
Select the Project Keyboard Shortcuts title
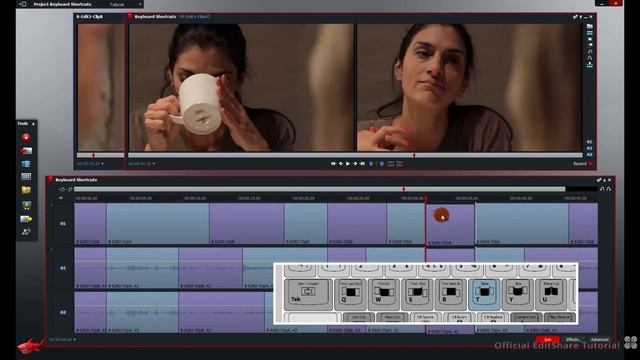point(62,4)
